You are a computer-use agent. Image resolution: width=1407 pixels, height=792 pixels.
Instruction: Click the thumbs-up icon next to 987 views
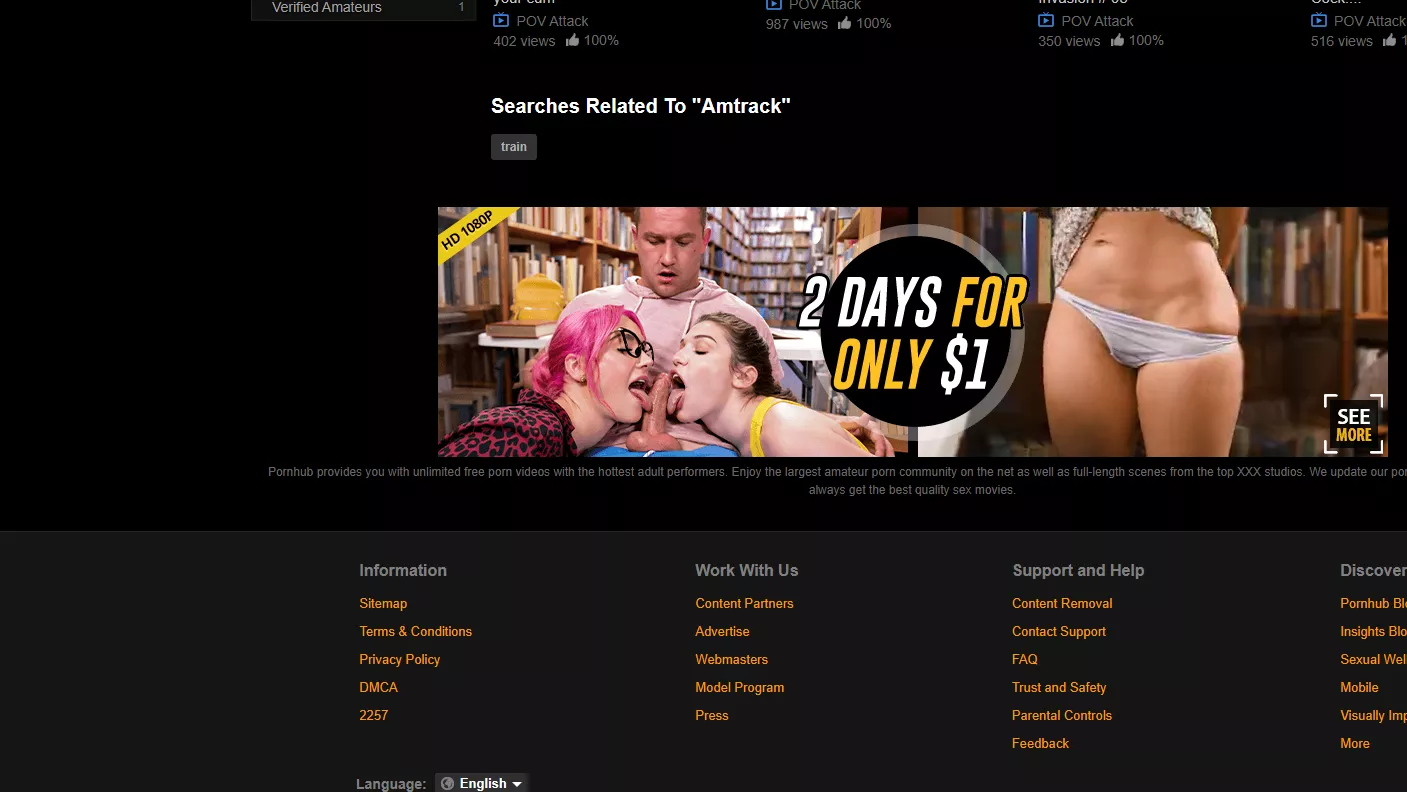click(845, 23)
